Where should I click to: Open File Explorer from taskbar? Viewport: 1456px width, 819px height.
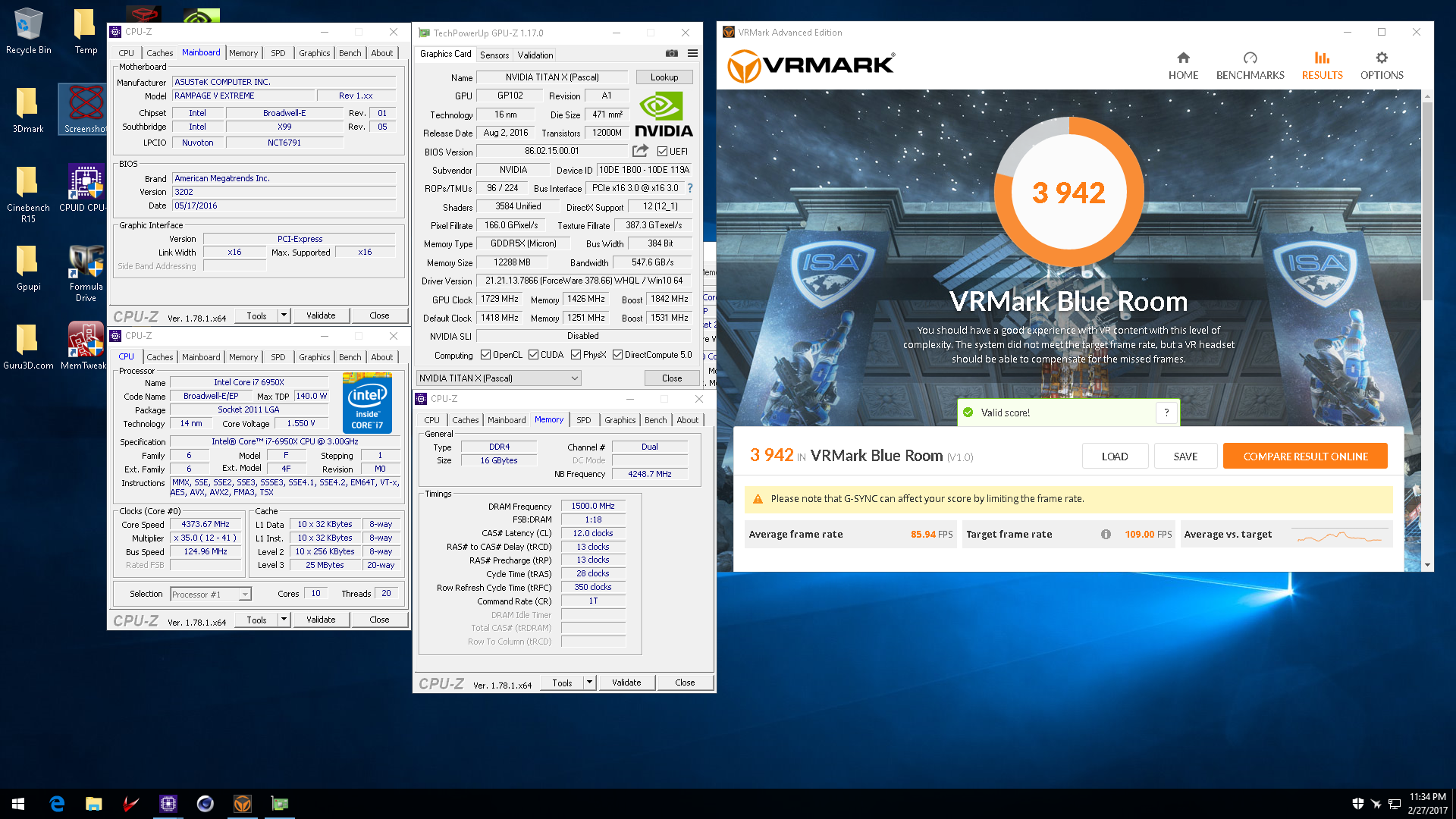tap(94, 804)
